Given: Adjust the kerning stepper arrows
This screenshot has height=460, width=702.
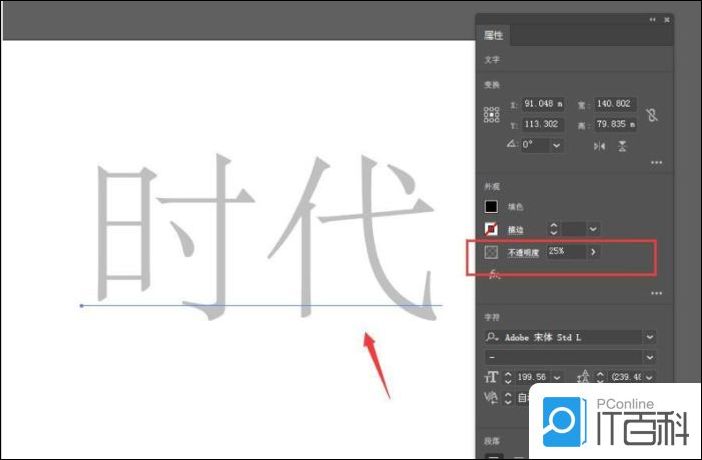Looking at the screenshot, I should pos(508,398).
